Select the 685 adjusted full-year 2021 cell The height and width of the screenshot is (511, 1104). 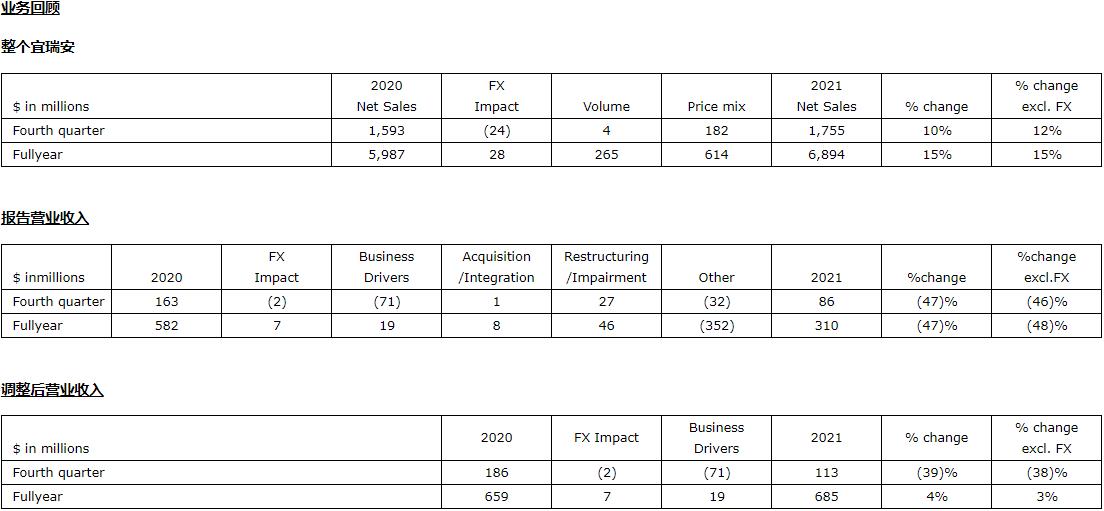coord(826,497)
